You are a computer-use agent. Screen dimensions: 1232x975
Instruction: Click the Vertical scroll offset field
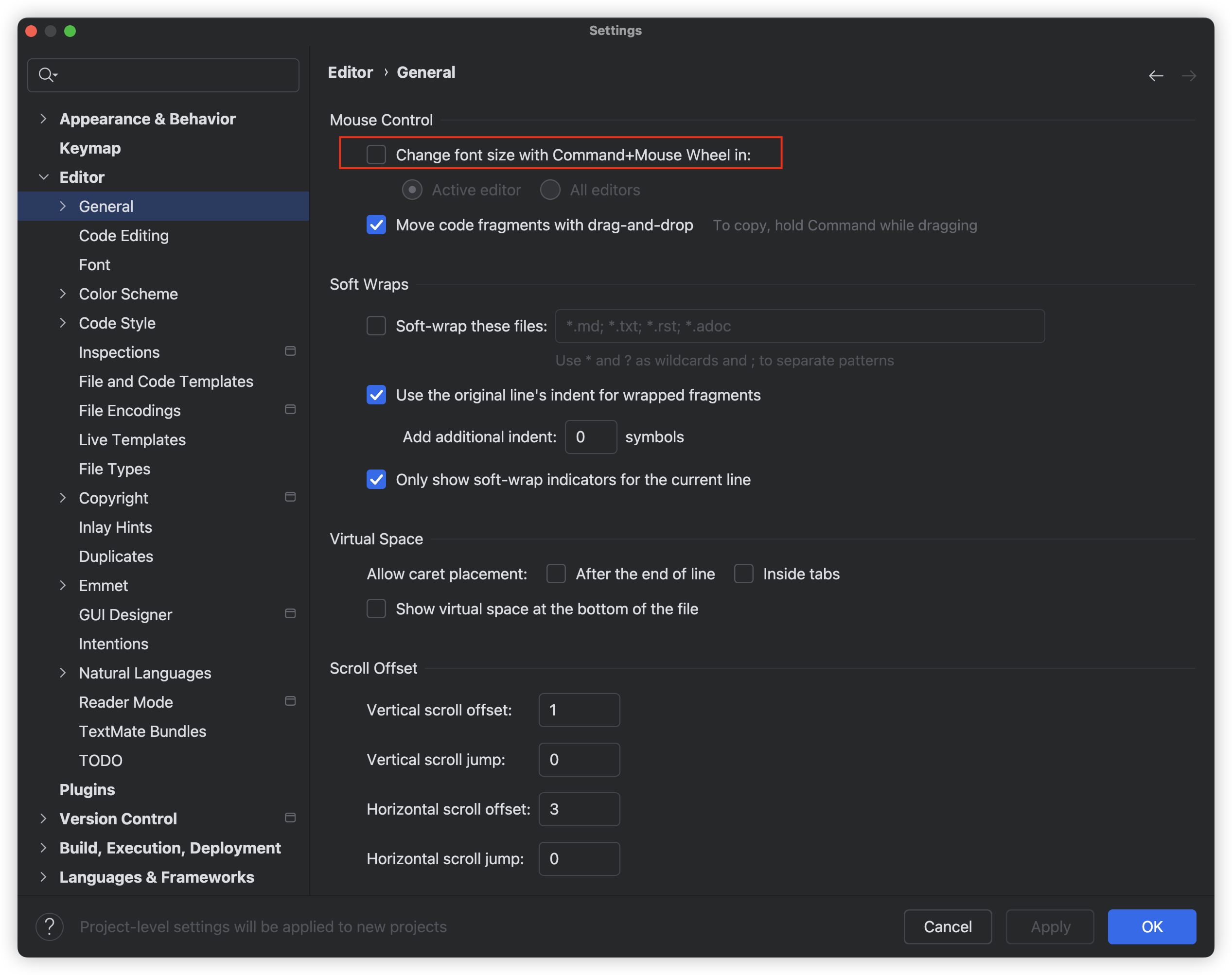[579, 710]
